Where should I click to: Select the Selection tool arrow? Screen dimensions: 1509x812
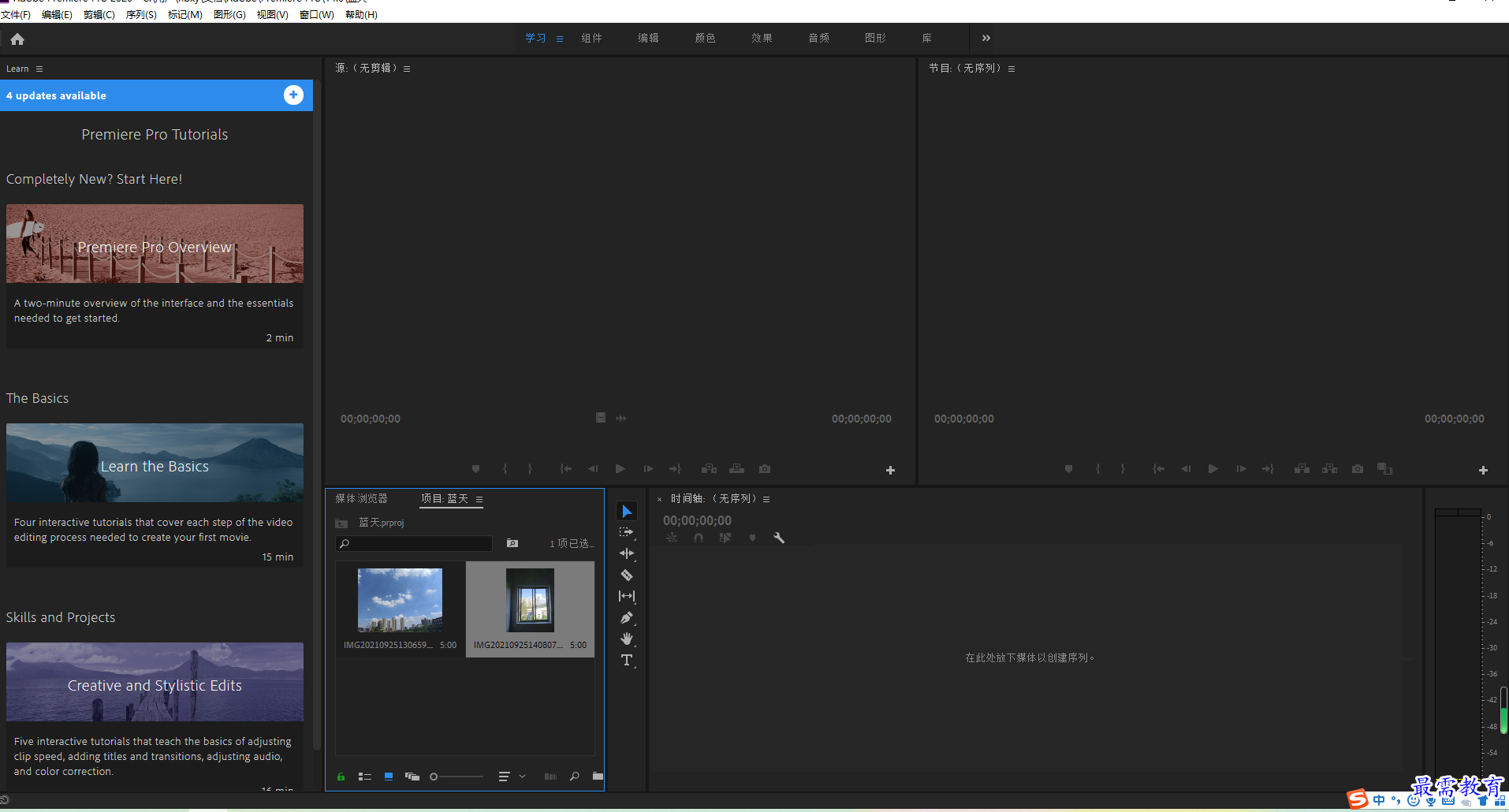[627, 512]
